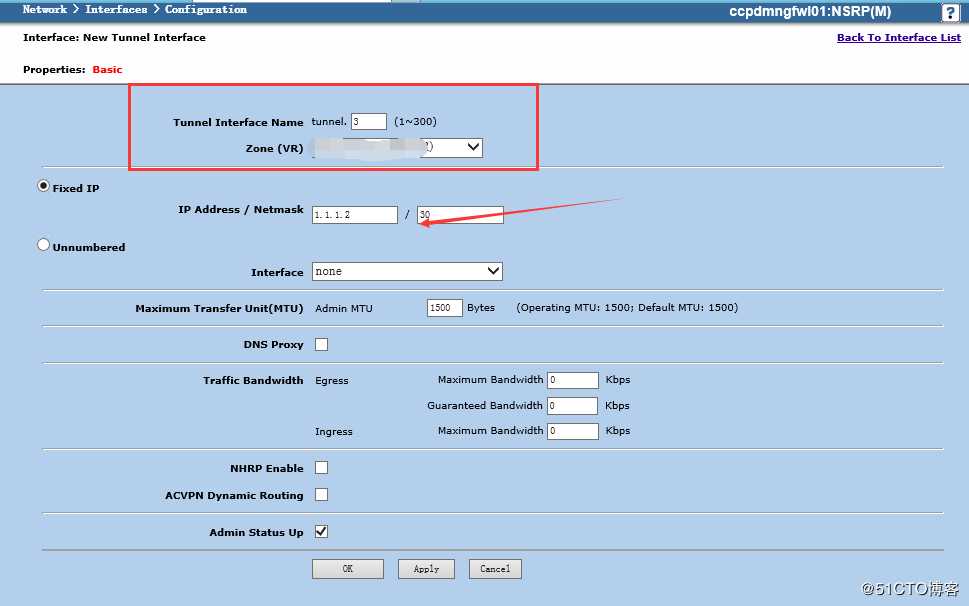Focus Ingress Maximum Bandwidth field
969x606 pixels.
pyautogui.click(x=573, y=431)
